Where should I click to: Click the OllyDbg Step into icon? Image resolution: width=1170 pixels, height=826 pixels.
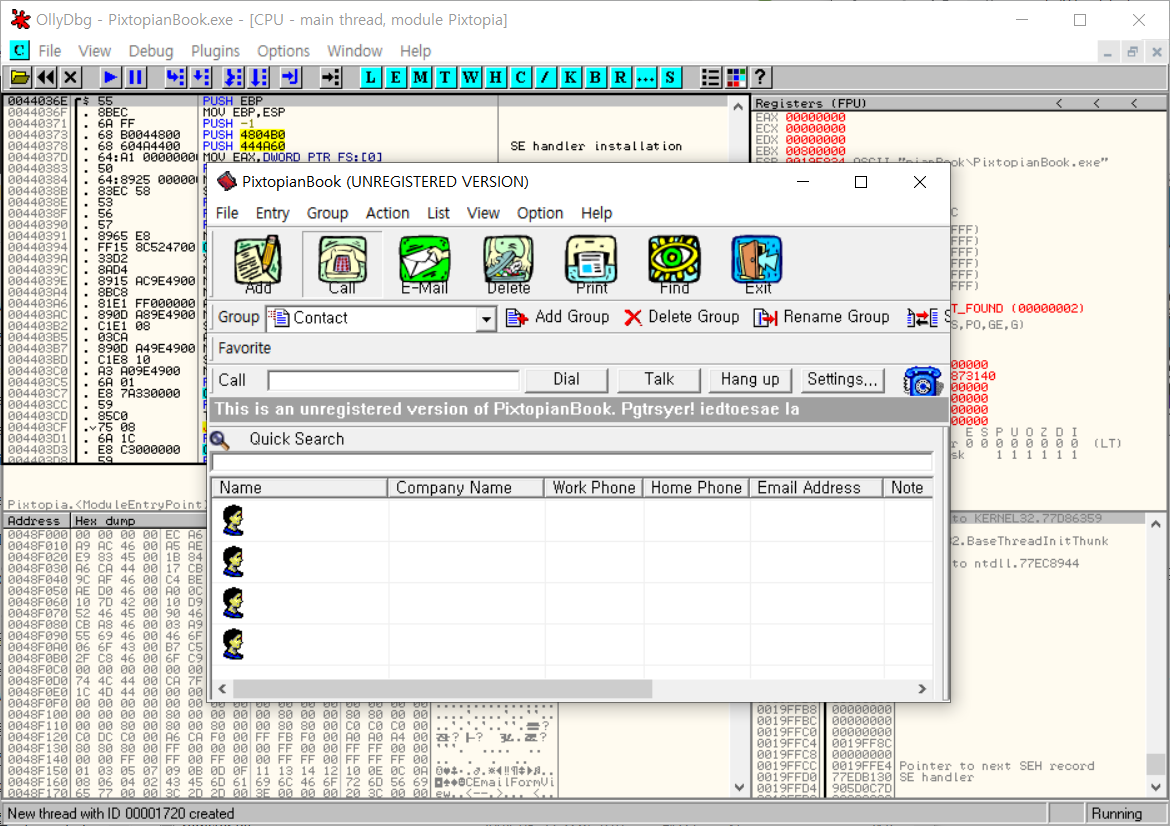click(175, 77)
